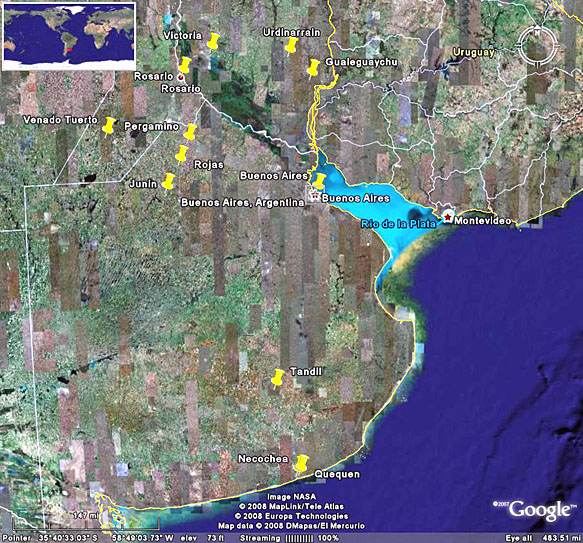The image size is (583, 543).
Task: Click the Junin label text
Action: click(143, 184)
